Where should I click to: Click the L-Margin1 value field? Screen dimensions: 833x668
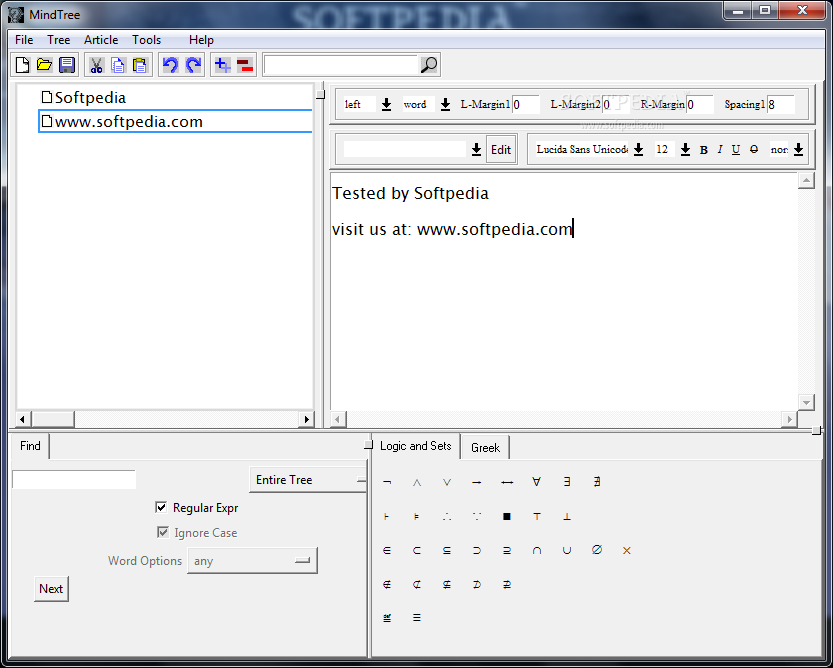525,105
